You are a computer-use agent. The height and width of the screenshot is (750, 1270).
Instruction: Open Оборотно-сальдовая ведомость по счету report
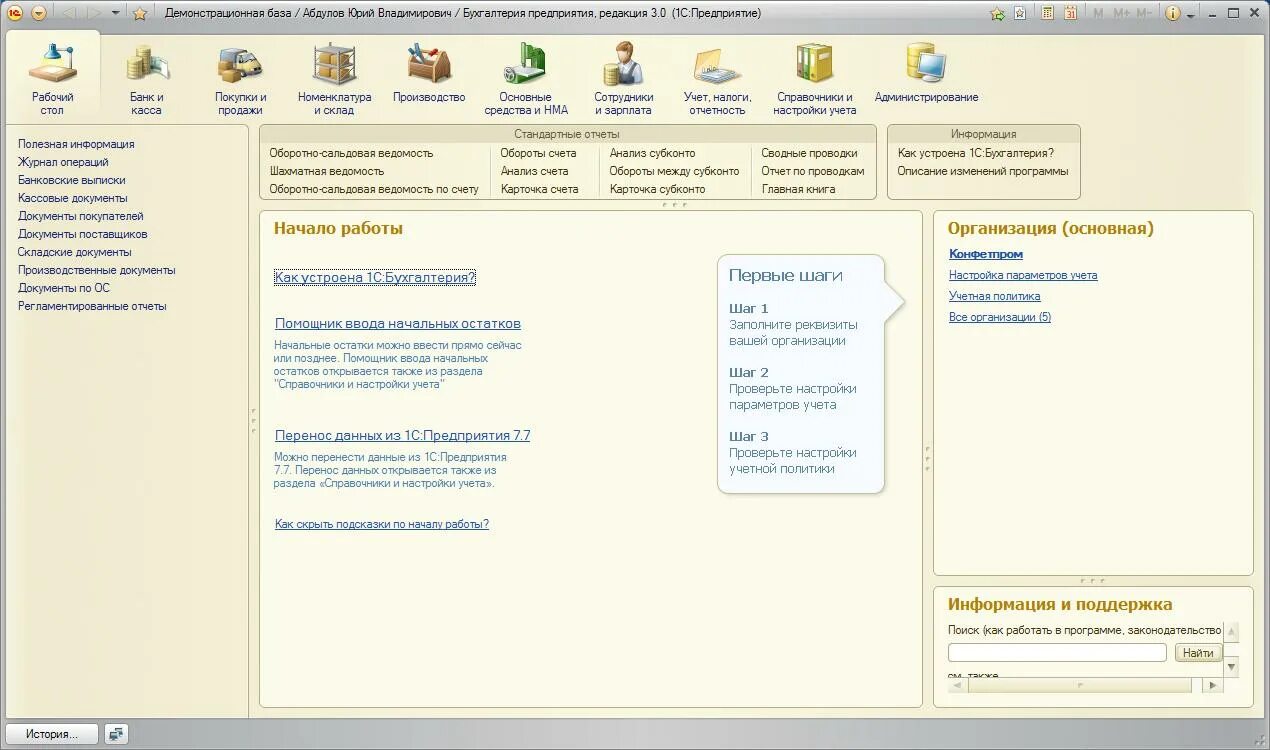[x=374, y=189]
